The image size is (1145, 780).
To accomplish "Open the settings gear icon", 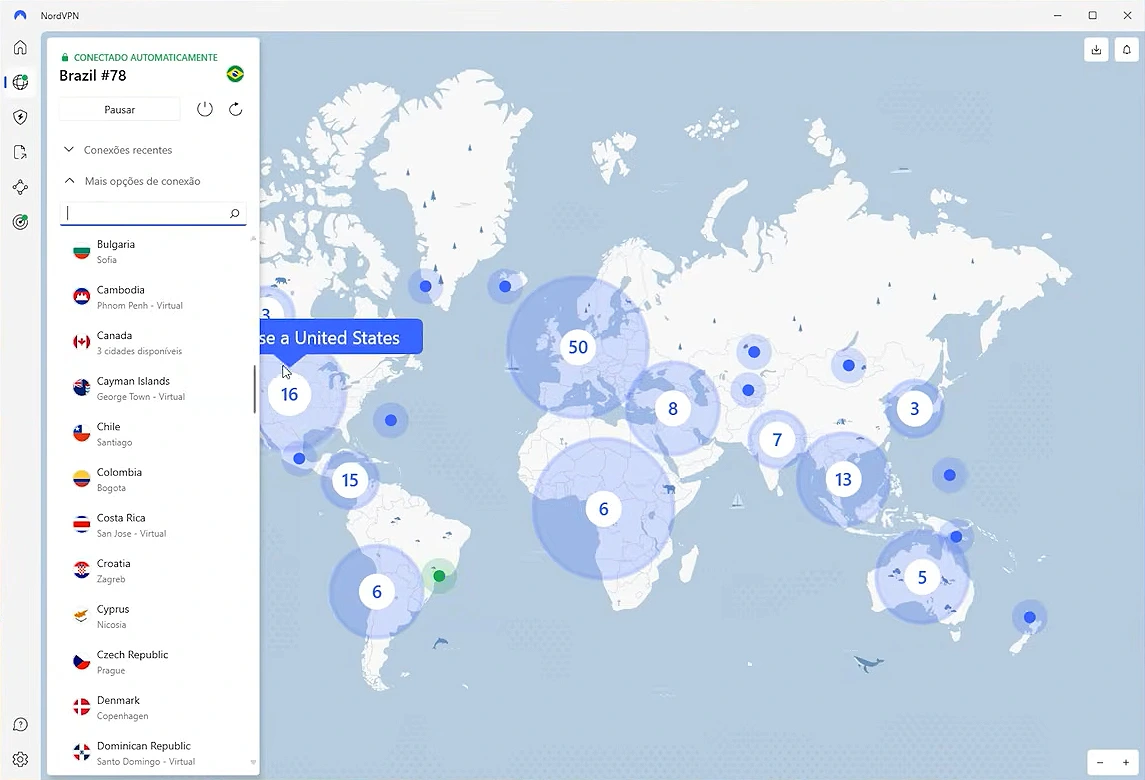I will (20, 760).
